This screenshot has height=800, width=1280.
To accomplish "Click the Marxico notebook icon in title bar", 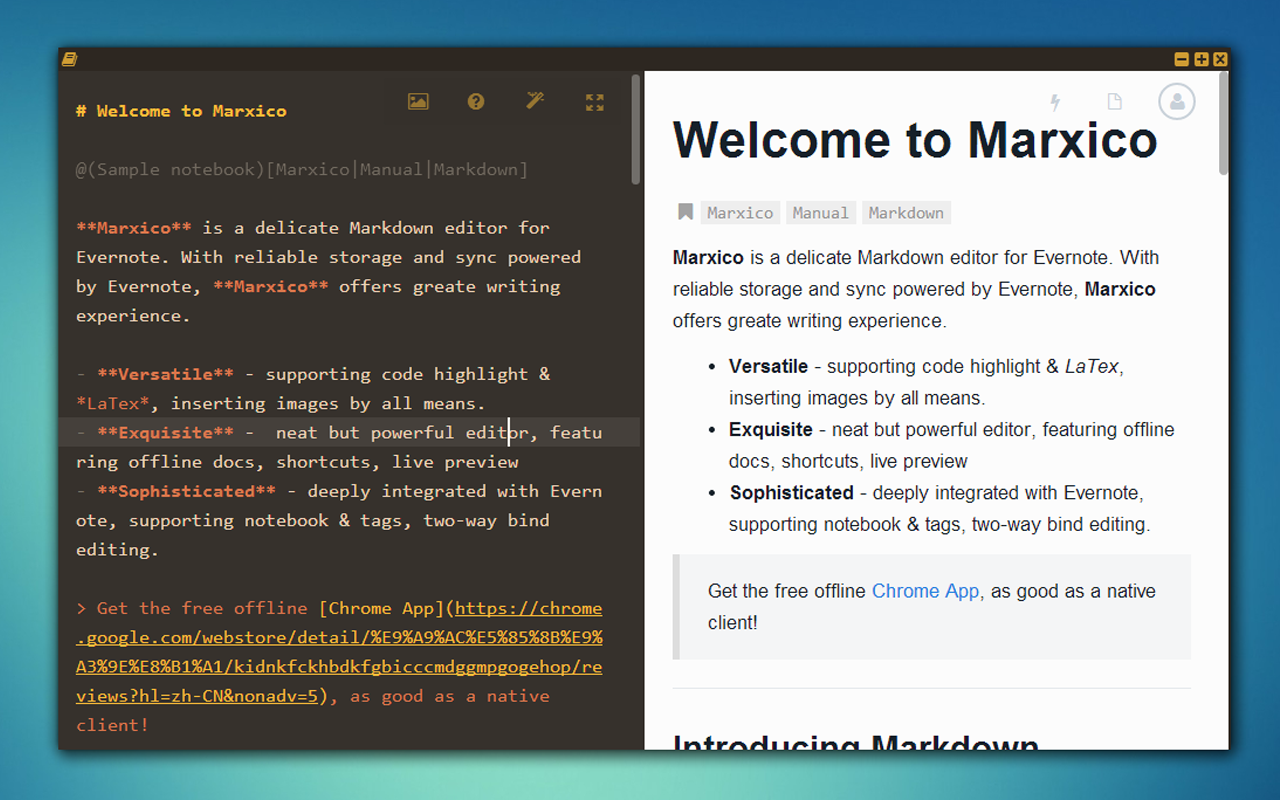I will (69, 59).
